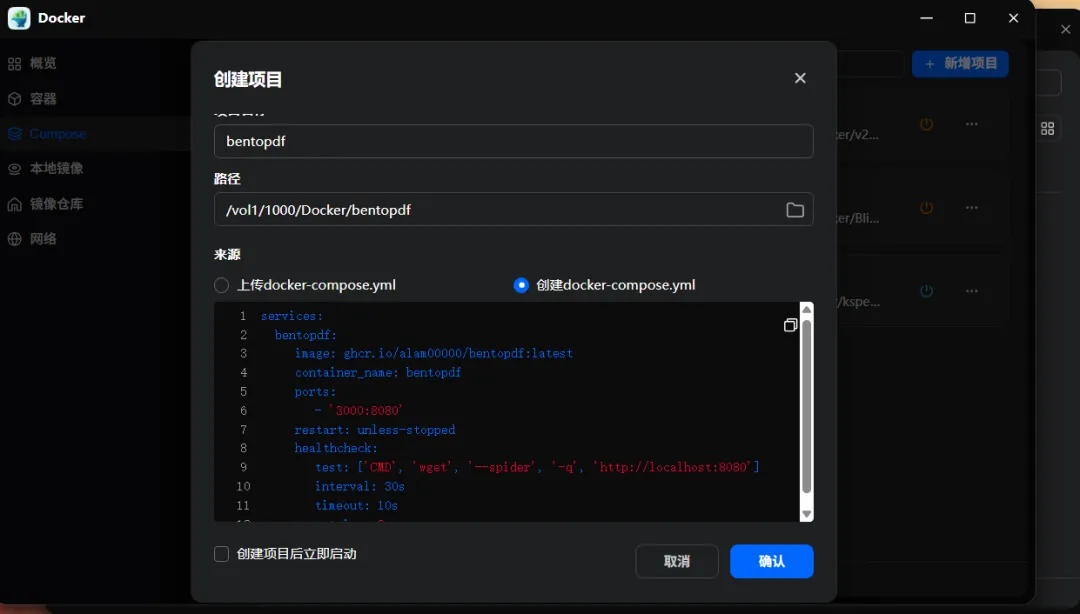The height and width of the screenshot is (614, 1080).
Task: Open more options for Bli... project row
Action: (971, 207)
